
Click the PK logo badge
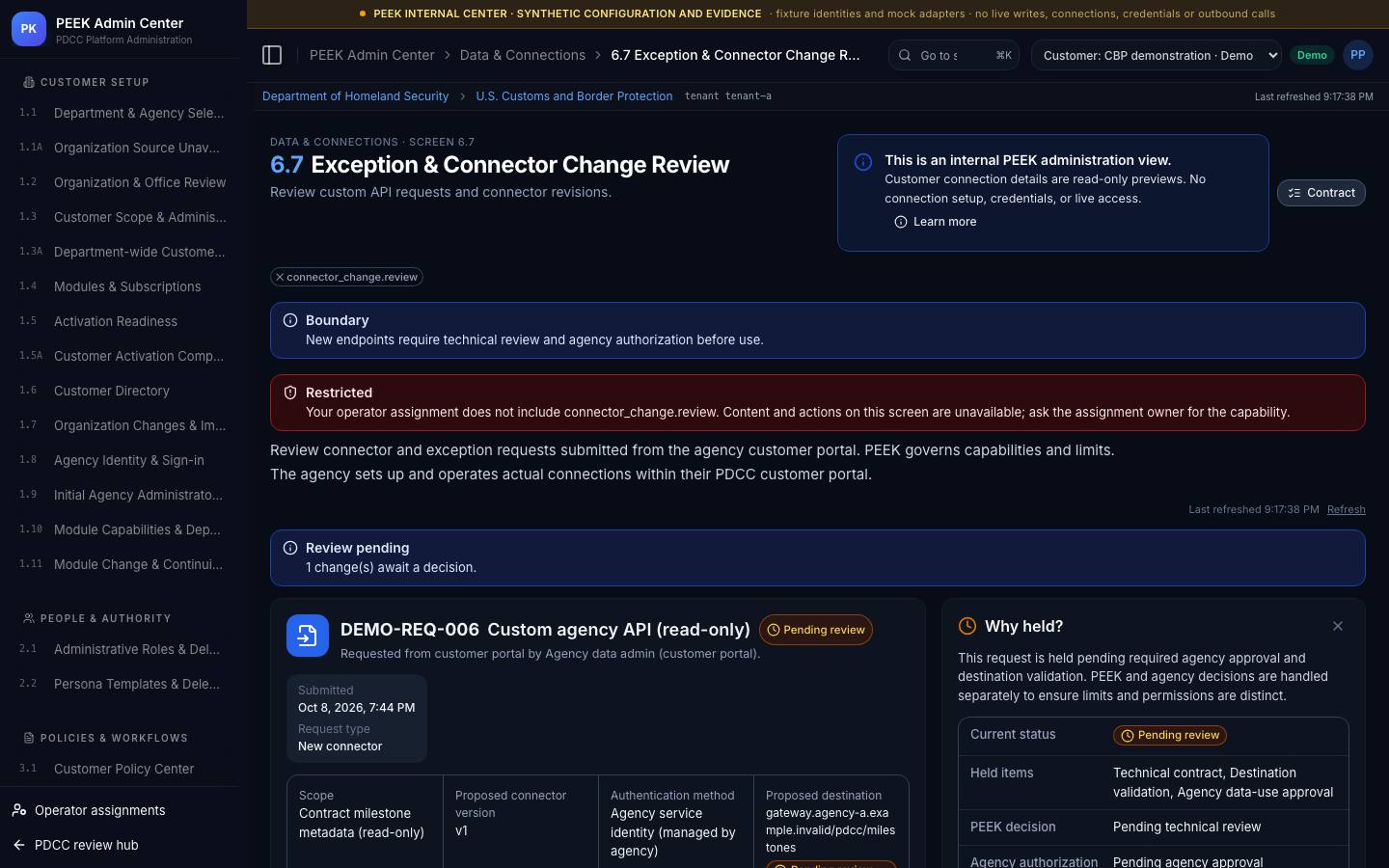[29, 29]
